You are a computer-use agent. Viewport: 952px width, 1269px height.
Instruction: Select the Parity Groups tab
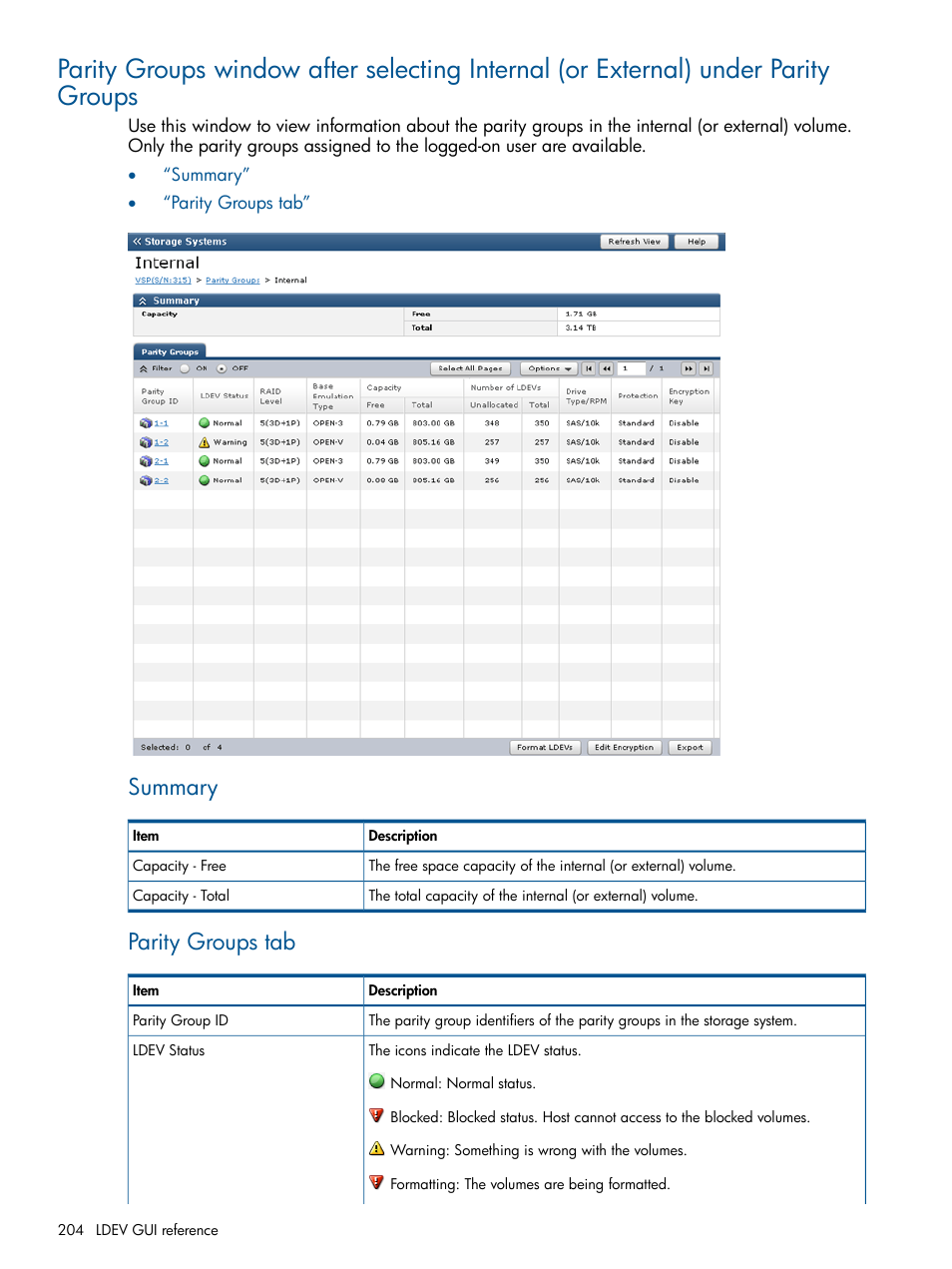pos(170,351)
